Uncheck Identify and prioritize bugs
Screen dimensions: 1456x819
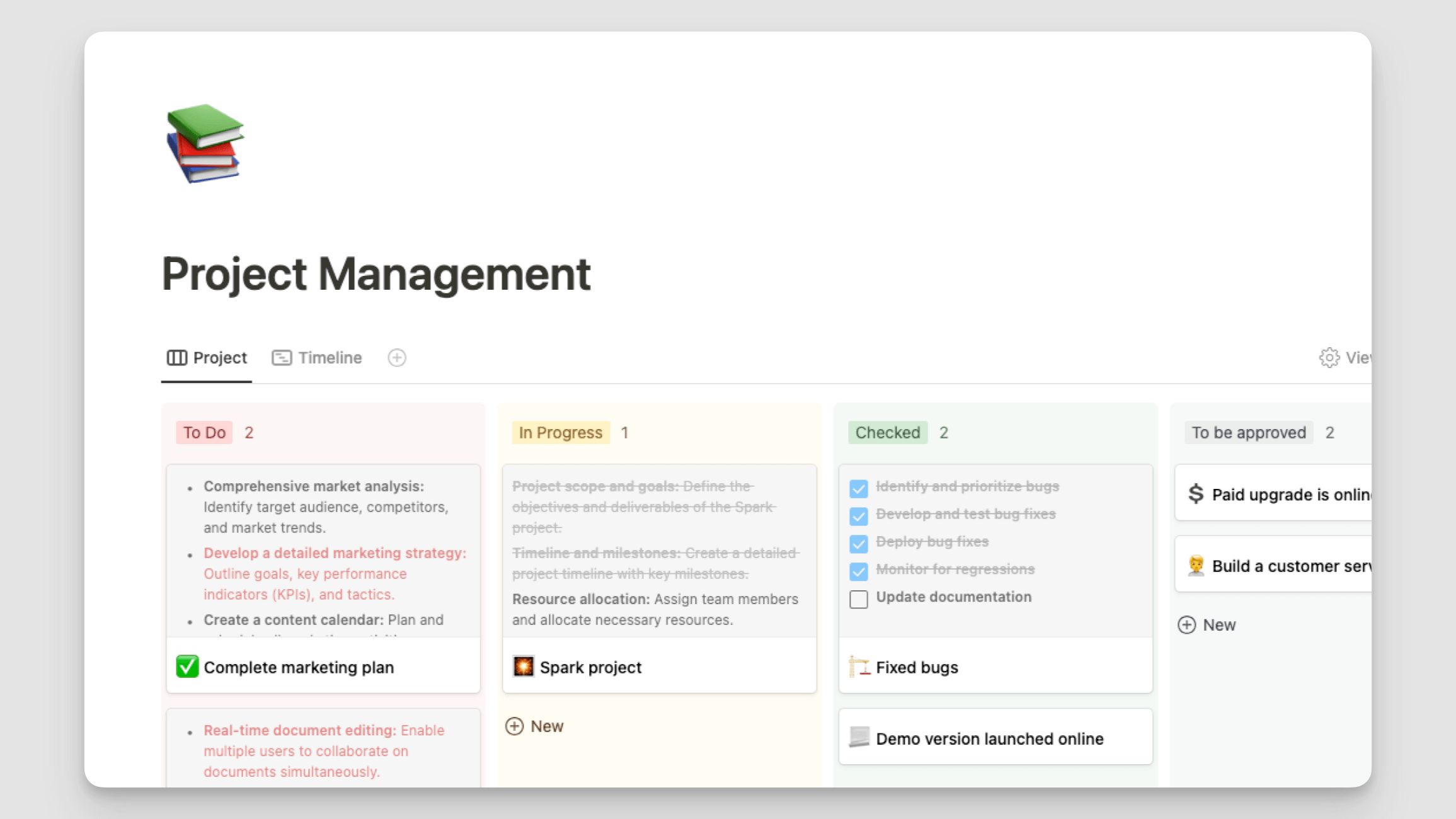pos(858,488)
